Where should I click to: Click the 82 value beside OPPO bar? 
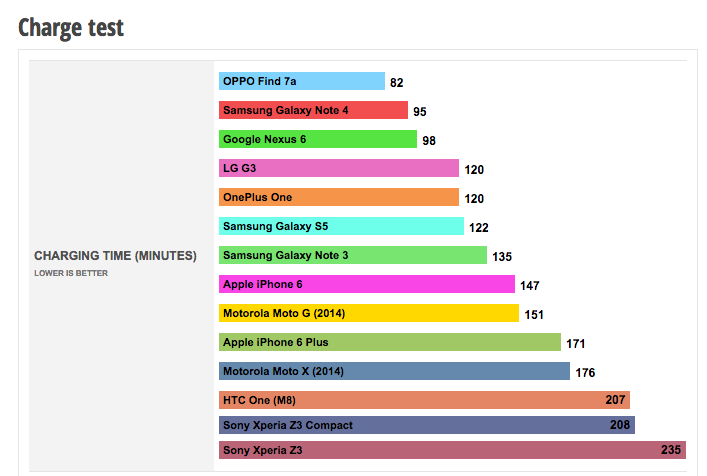pos(397,83)
